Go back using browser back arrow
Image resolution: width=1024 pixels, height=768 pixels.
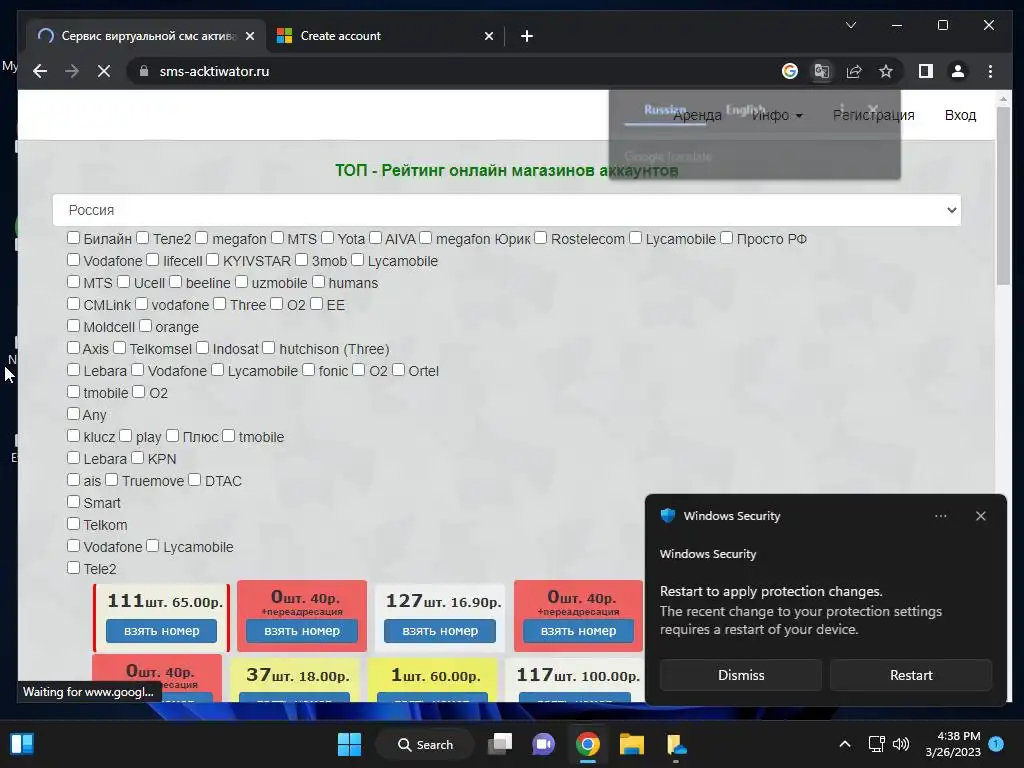(x=40, y=71)
